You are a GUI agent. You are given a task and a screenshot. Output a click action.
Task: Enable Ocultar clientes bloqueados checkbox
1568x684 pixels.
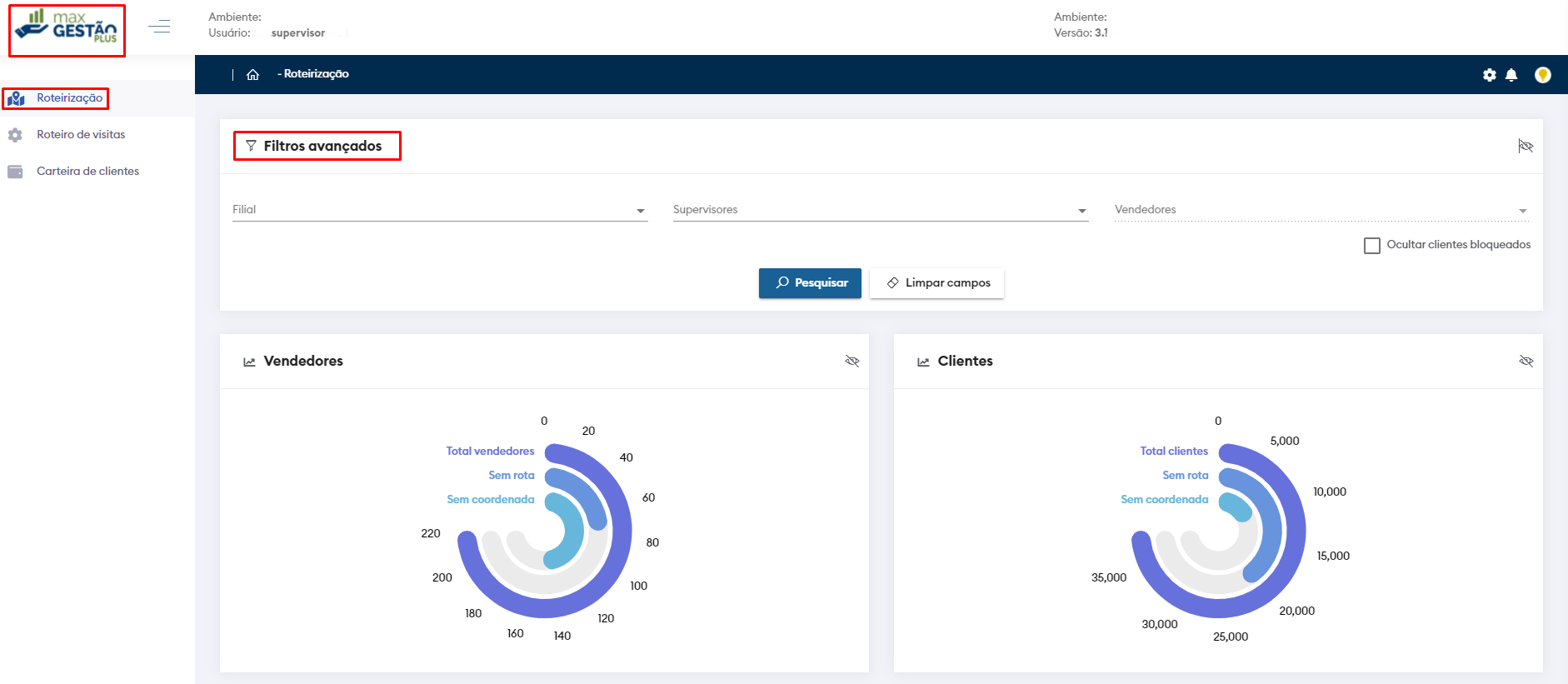1371,246
